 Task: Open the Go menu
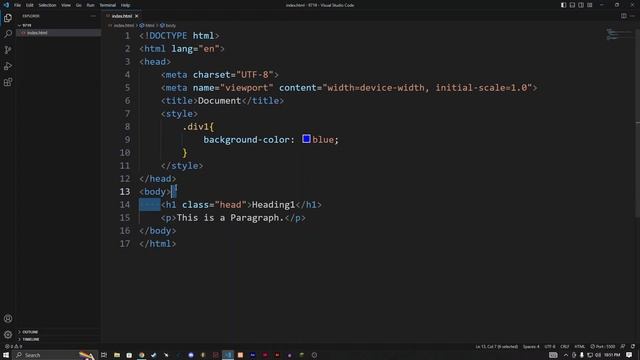pos(78,5)
